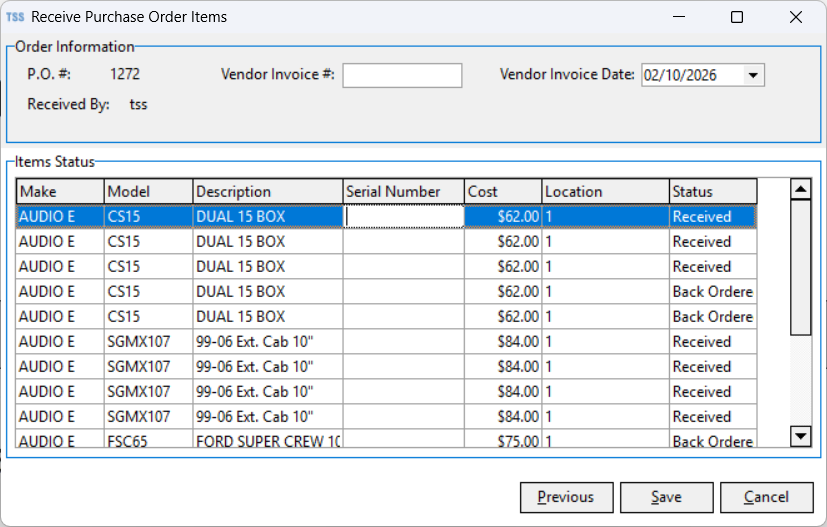Click the Make column header
Screen dimensions: 827x527
(60, 192)
